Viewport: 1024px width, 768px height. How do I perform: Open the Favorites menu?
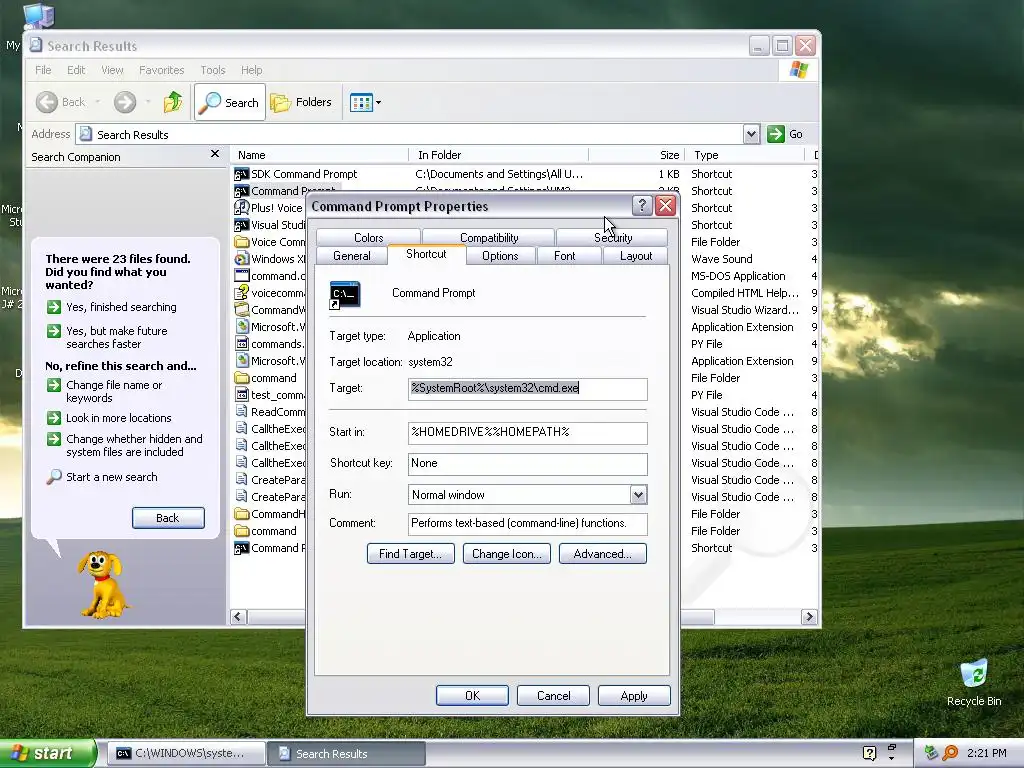(161, 70)
